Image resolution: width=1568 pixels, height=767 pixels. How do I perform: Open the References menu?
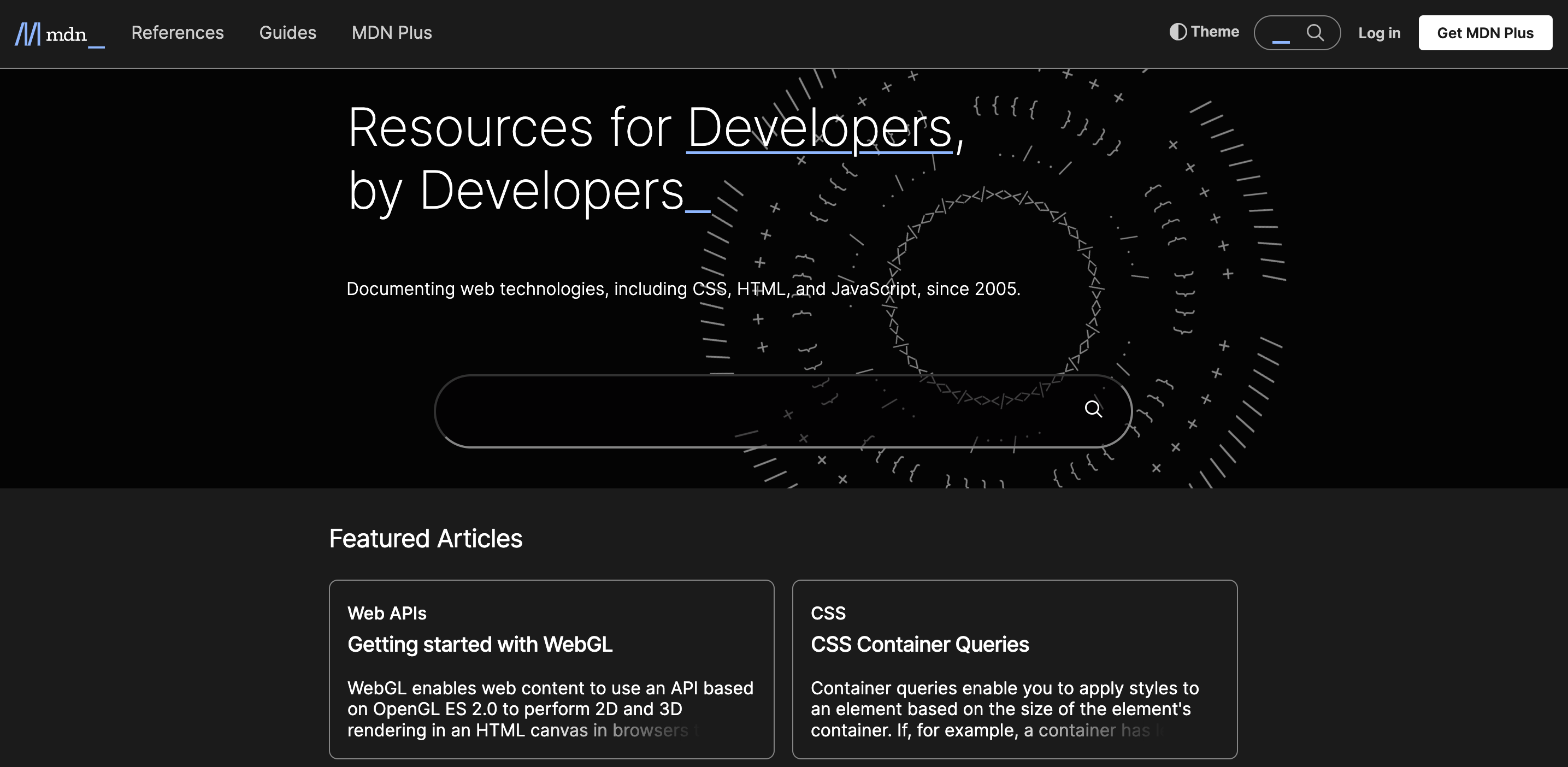(x=177, y=33)
